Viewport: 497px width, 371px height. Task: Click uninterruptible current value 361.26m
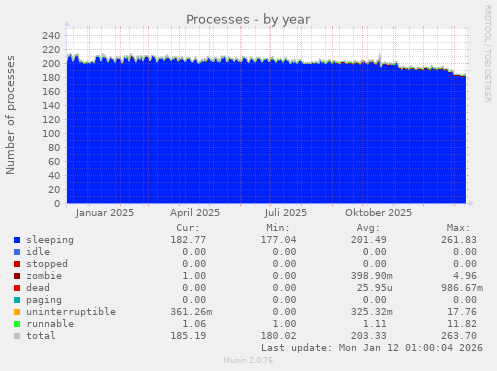coord(191,312)
